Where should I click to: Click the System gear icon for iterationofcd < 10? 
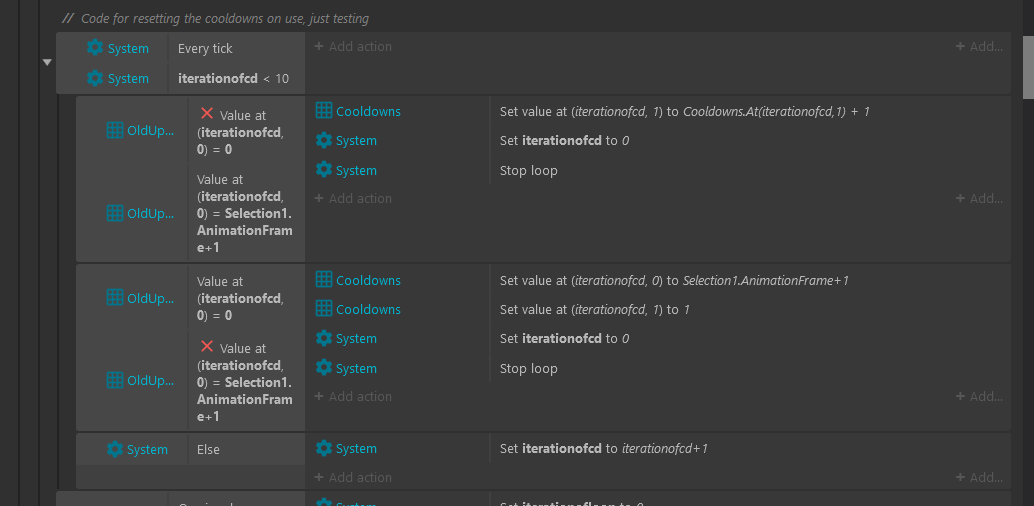pyautogui.click(x=95, y=78)
